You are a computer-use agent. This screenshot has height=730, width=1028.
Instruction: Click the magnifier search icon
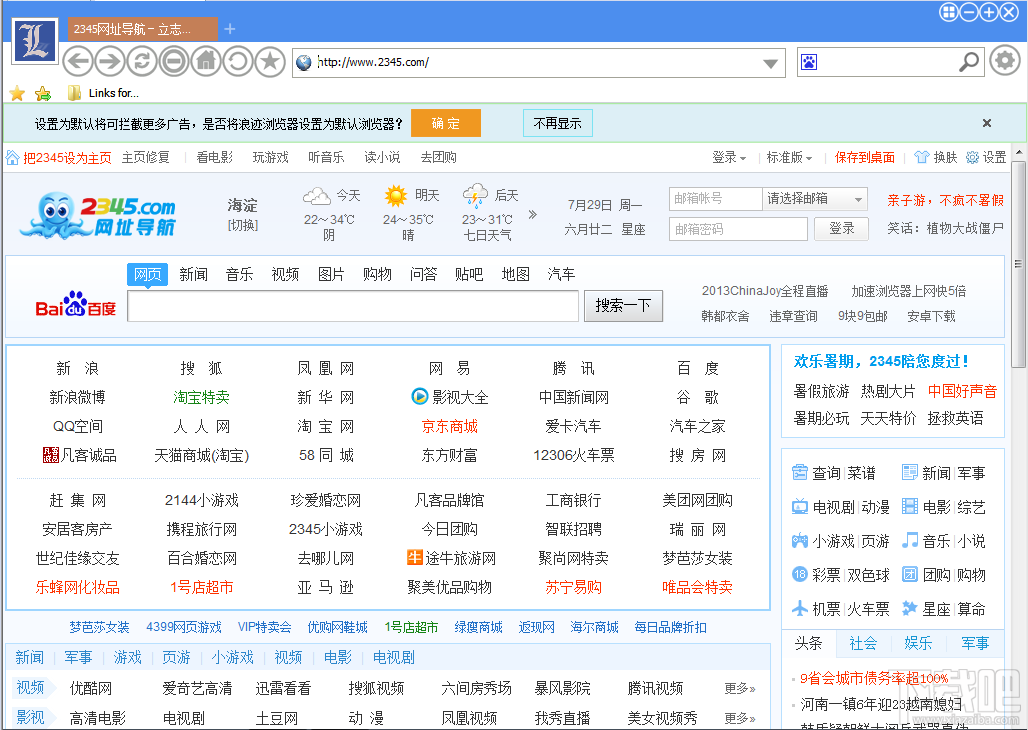[x=968, y=63]
